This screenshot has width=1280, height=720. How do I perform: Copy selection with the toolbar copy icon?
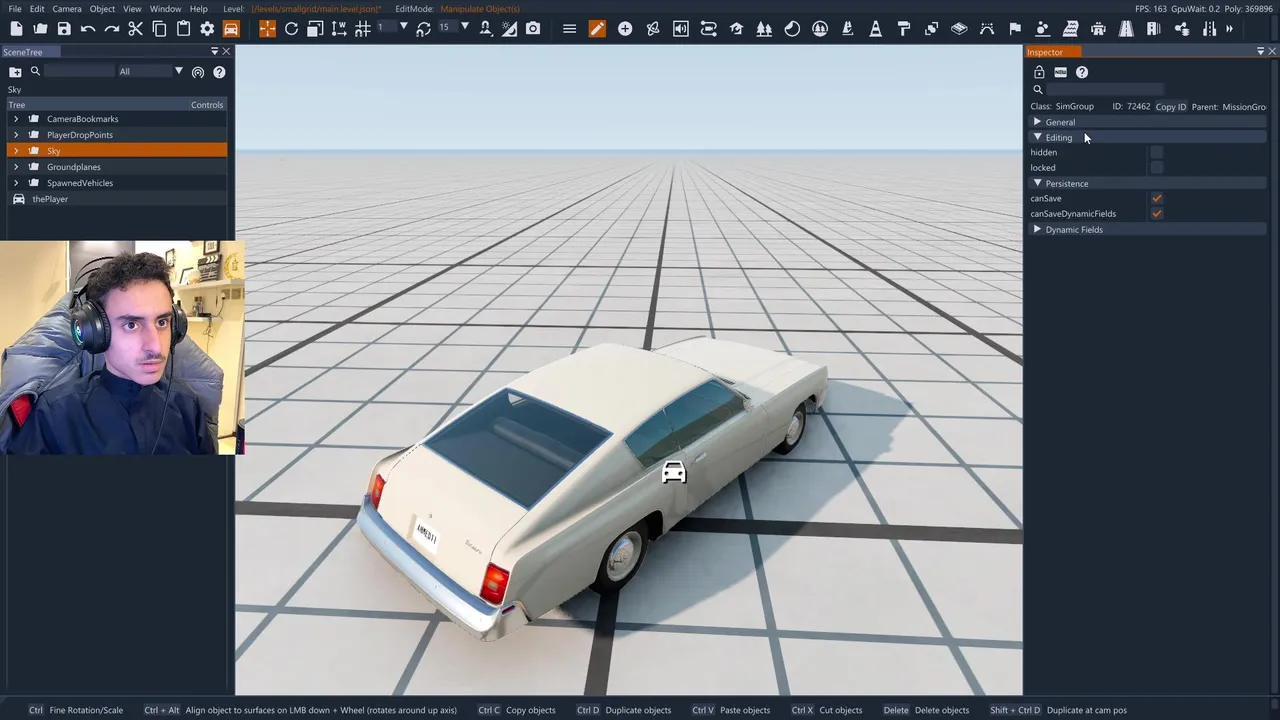(159, 29)
